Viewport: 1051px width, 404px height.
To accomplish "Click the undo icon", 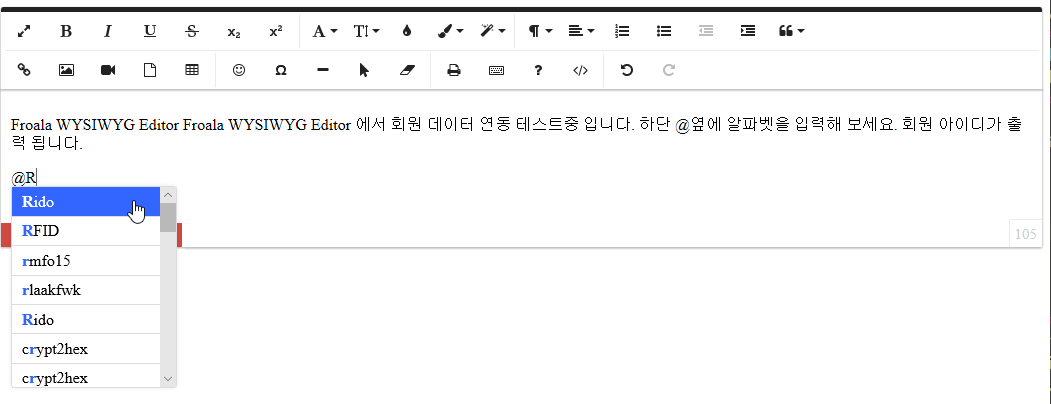I will [627, 70].
